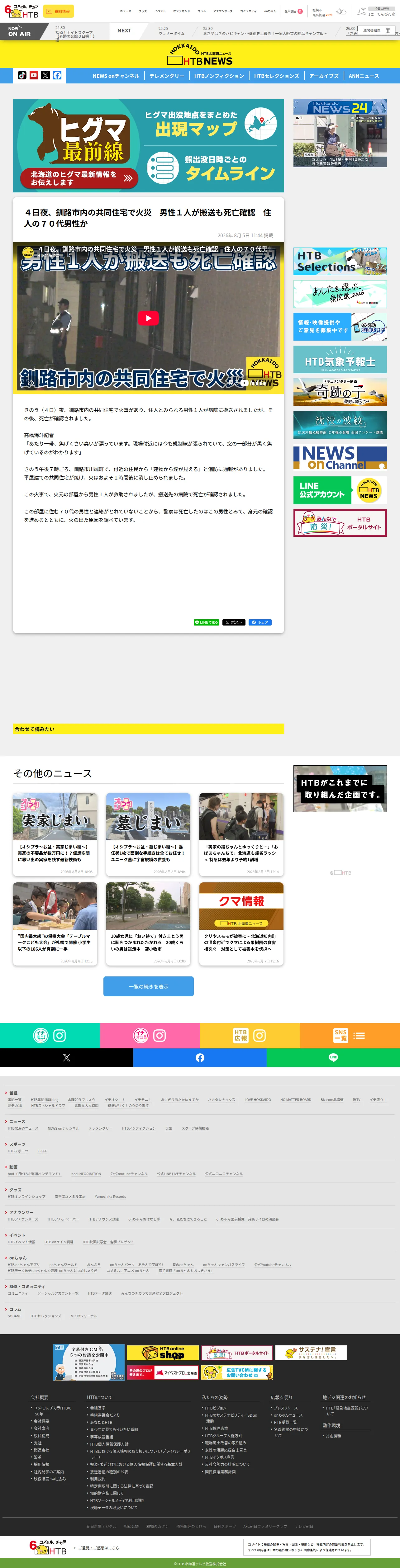The image size is (400, 1568).
Task: Select the ANNニュース menu item
Action: (x=364, y=76)
